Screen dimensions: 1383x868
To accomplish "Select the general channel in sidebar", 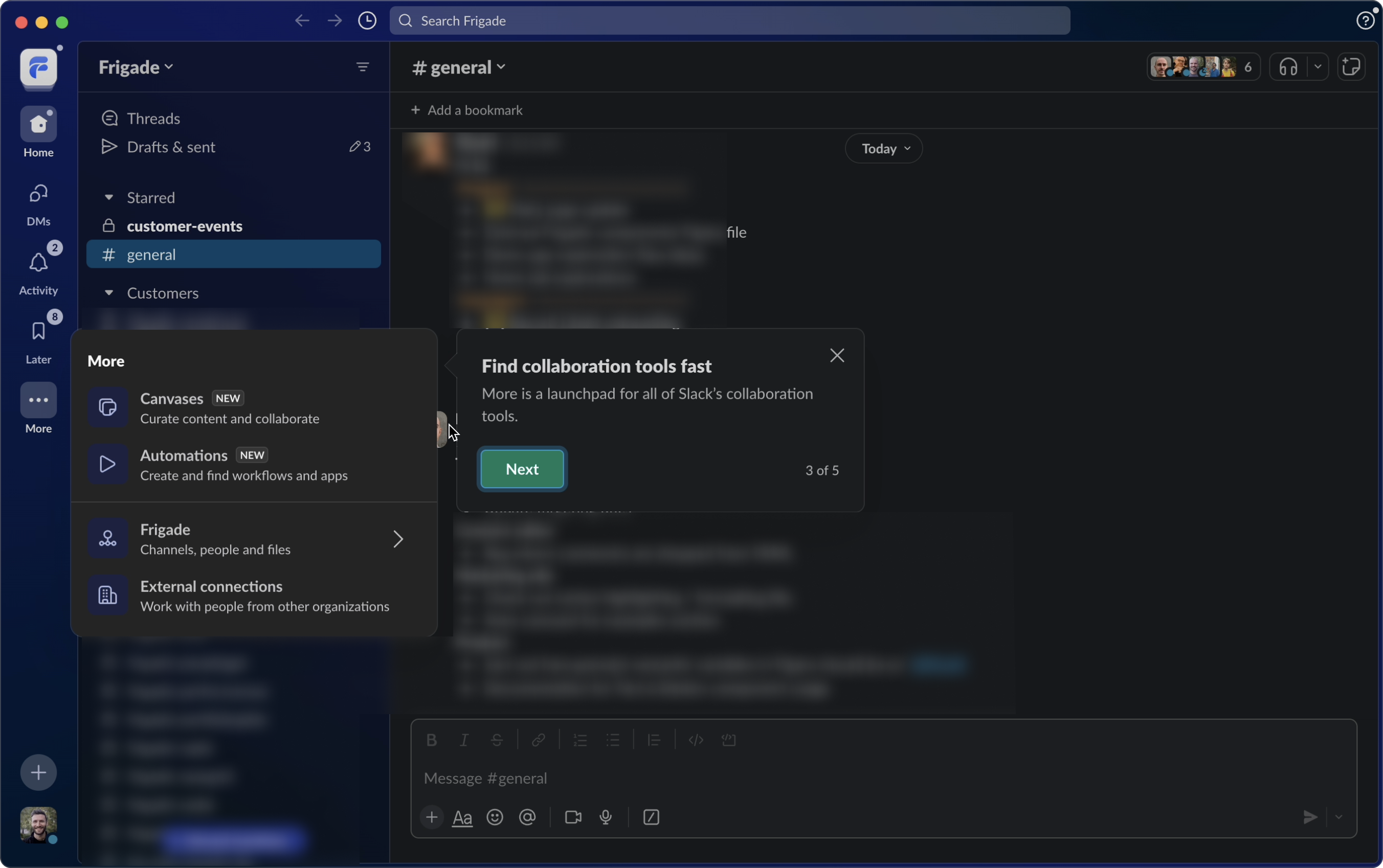I will coord(234,254).
